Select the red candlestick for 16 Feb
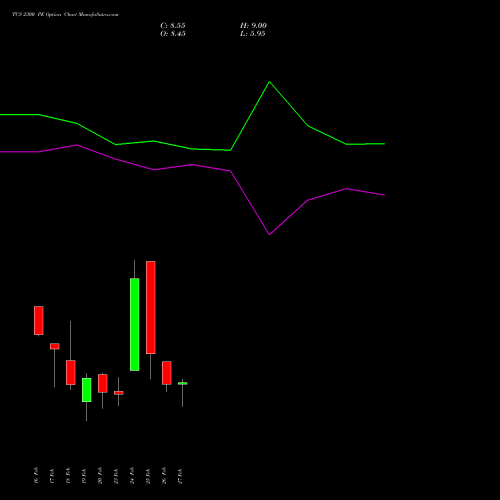The image size is (500, 500). coord(39,320)
